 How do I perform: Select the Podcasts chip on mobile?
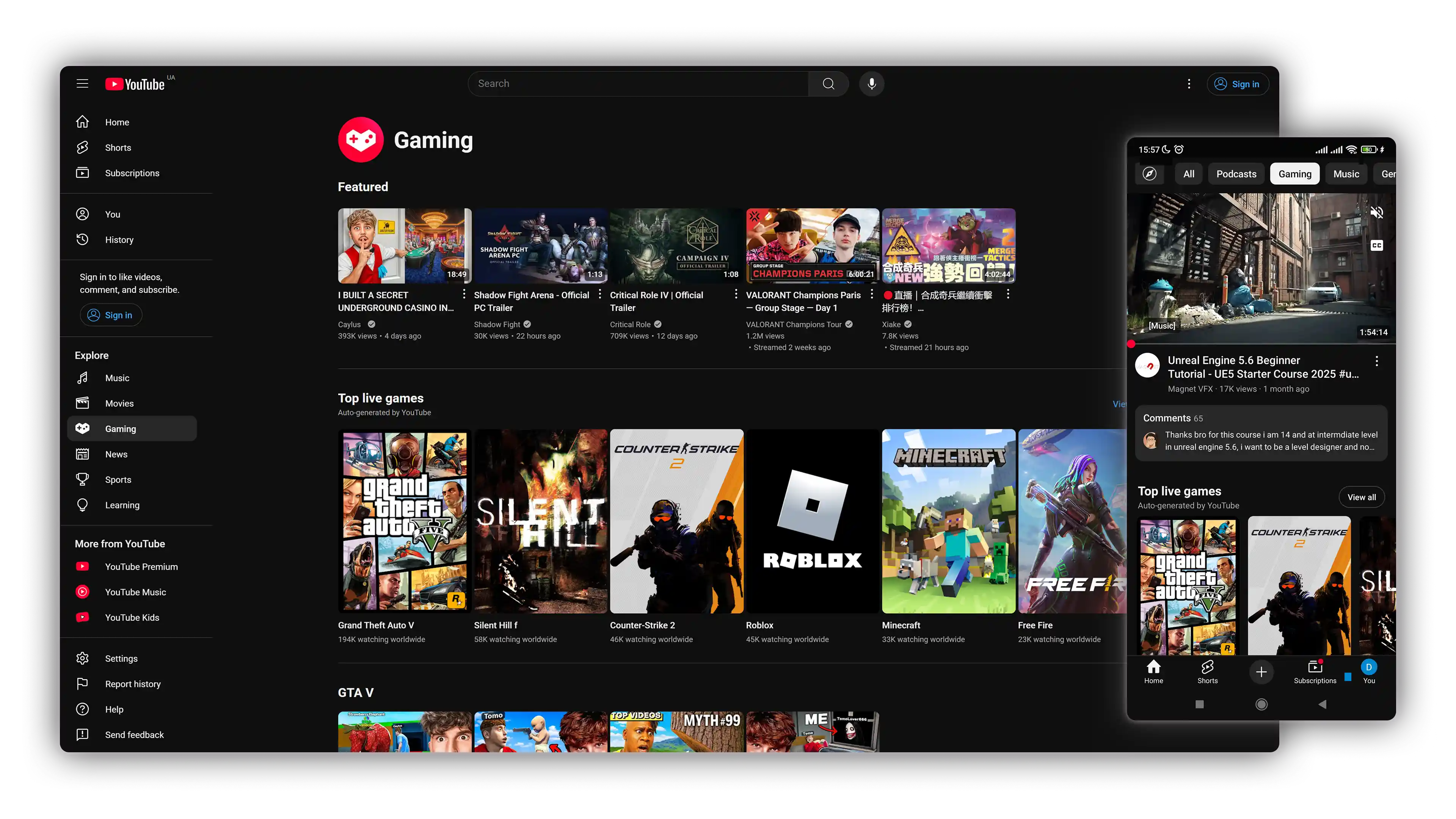pos(1236,174)
